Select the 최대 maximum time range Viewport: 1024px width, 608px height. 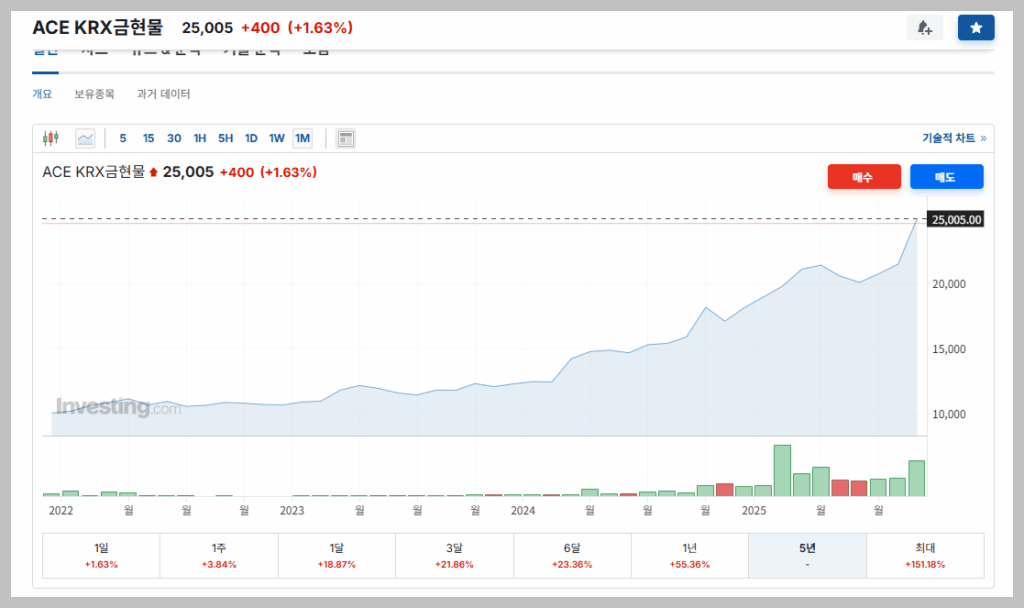coord(925,555)
